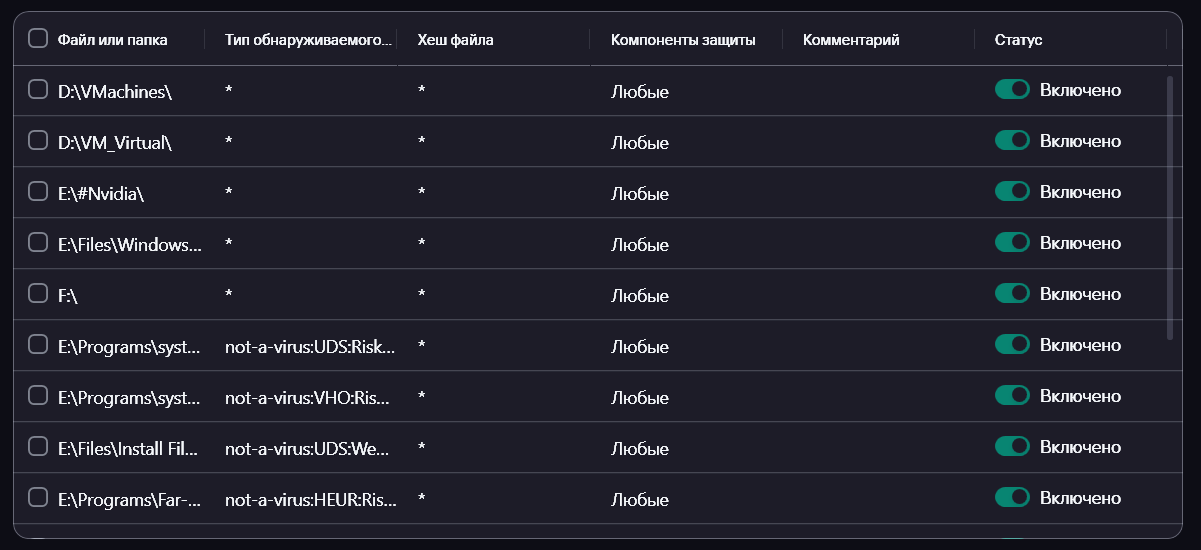Viewport: 1201px width, 550px height.
Task: Mark the E:\#Nvidia\ exclusion checkbox
Action: 38,192
